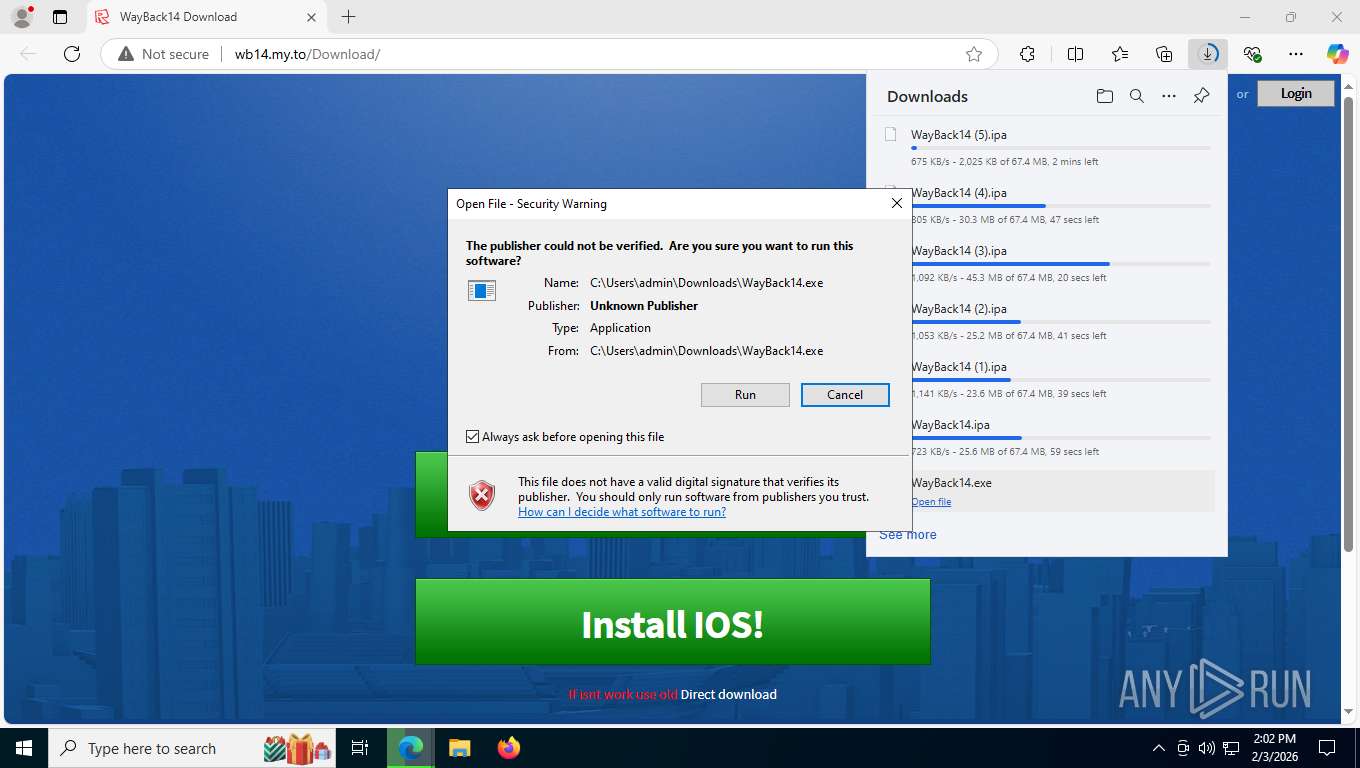Click Cancel in the Security Warning dialog
The width and height of the screenshot is (1360, 768).
click(x=845, y=395)
